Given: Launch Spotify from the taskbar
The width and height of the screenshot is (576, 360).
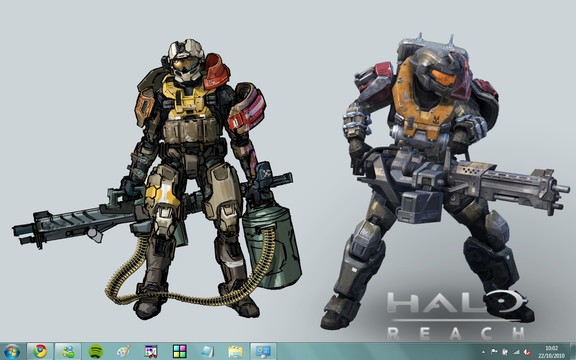Looking at the screenshot, I should tap(96, 352).
